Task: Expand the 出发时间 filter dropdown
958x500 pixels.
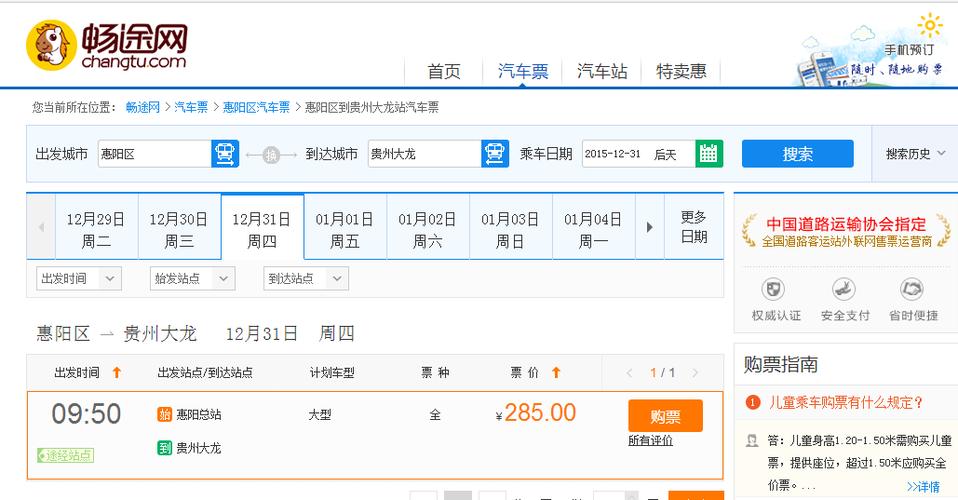Action: point(79,279)
